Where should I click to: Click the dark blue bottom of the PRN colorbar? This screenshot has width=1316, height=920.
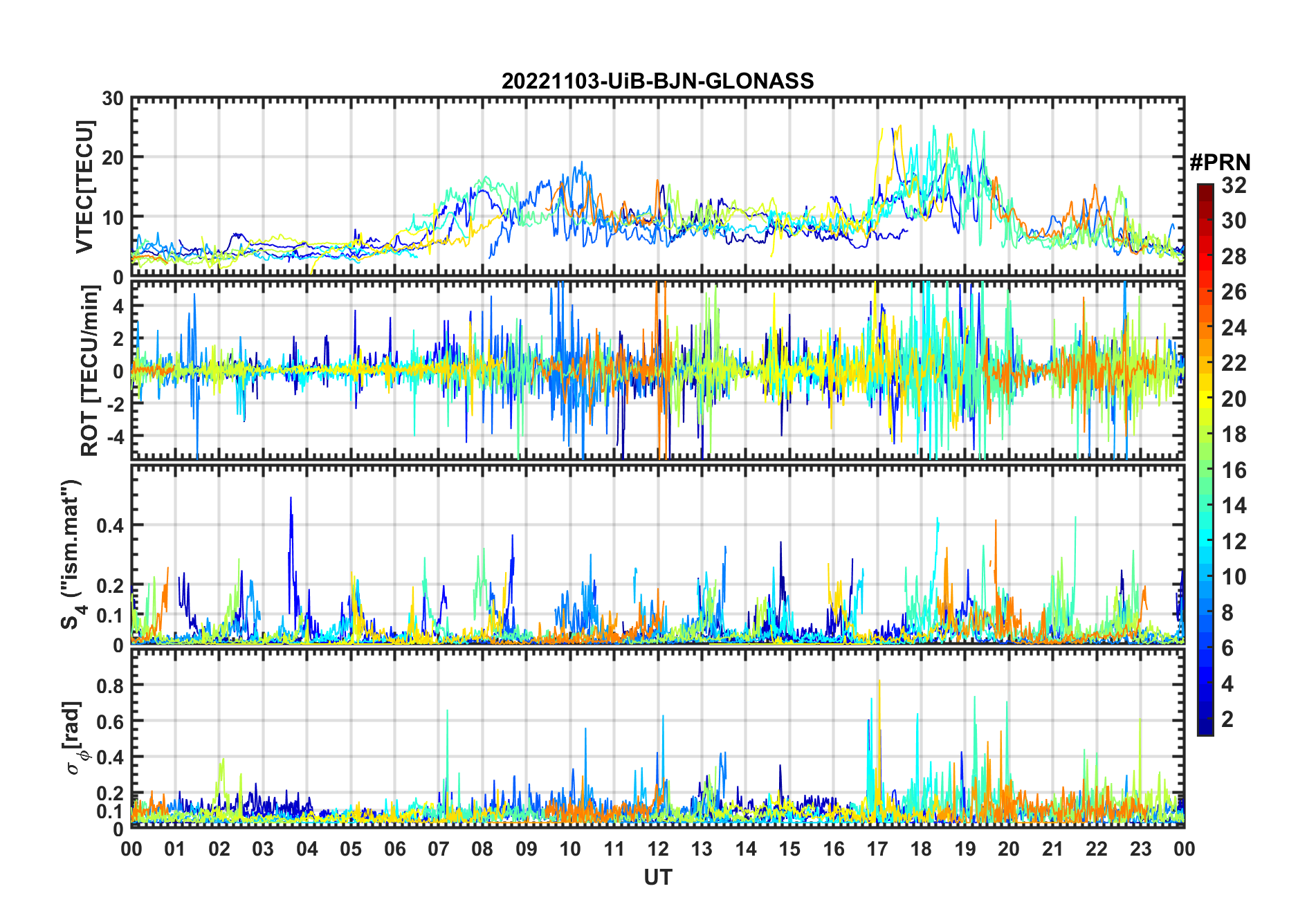click(1205, 727)
